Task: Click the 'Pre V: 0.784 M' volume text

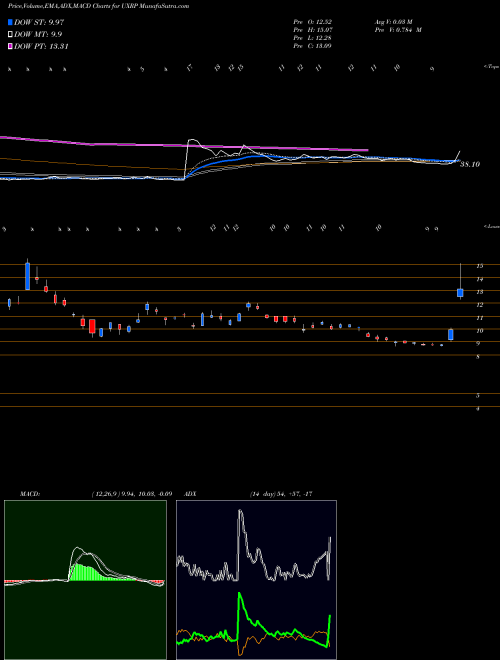Action: (x=398, y=30)
